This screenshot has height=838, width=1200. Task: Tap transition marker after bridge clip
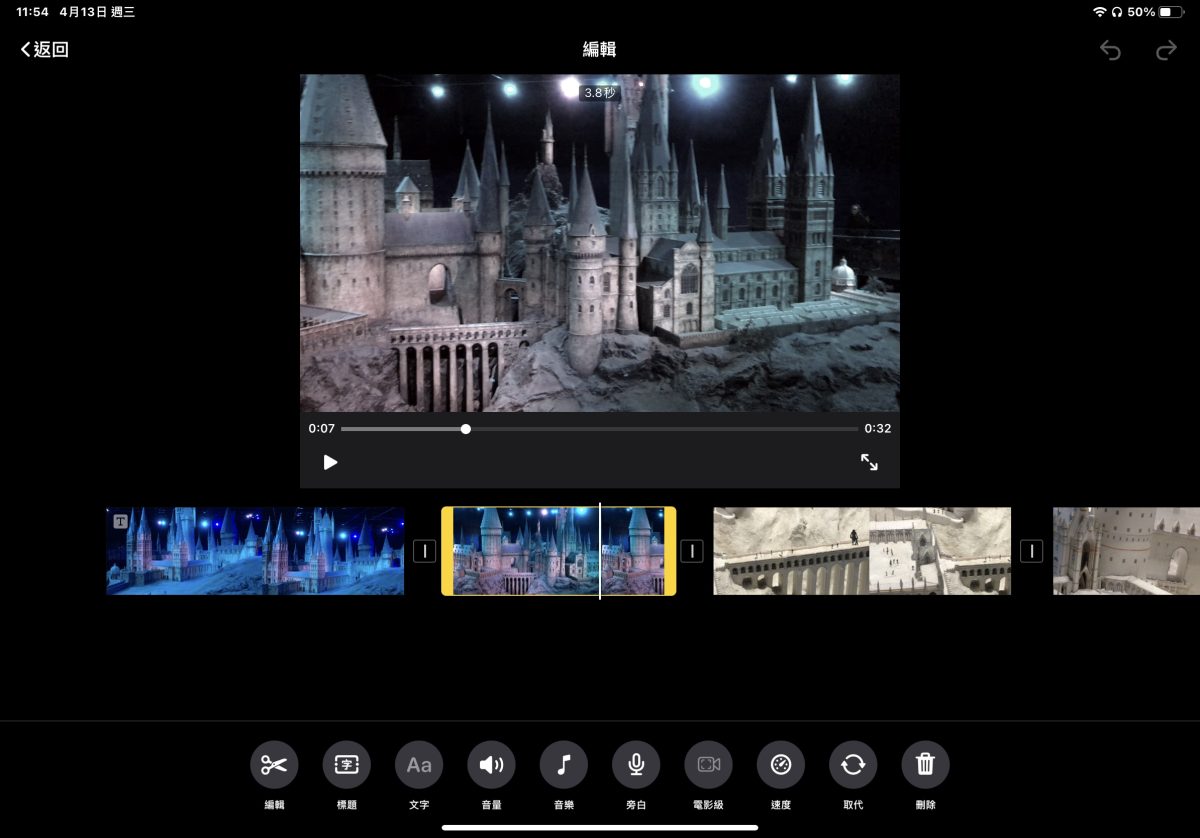click(1031, 551)
